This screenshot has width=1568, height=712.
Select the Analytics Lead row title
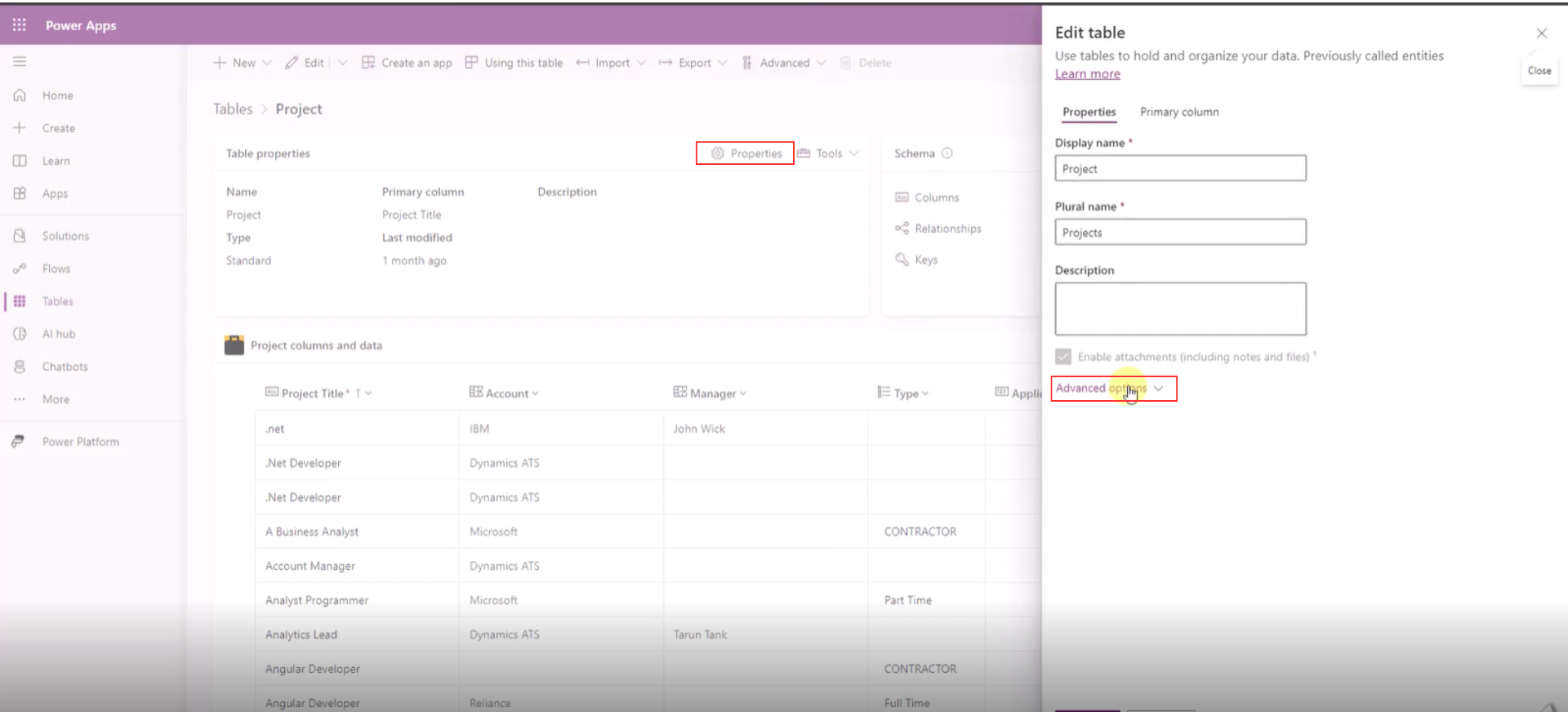pos(301,634)
